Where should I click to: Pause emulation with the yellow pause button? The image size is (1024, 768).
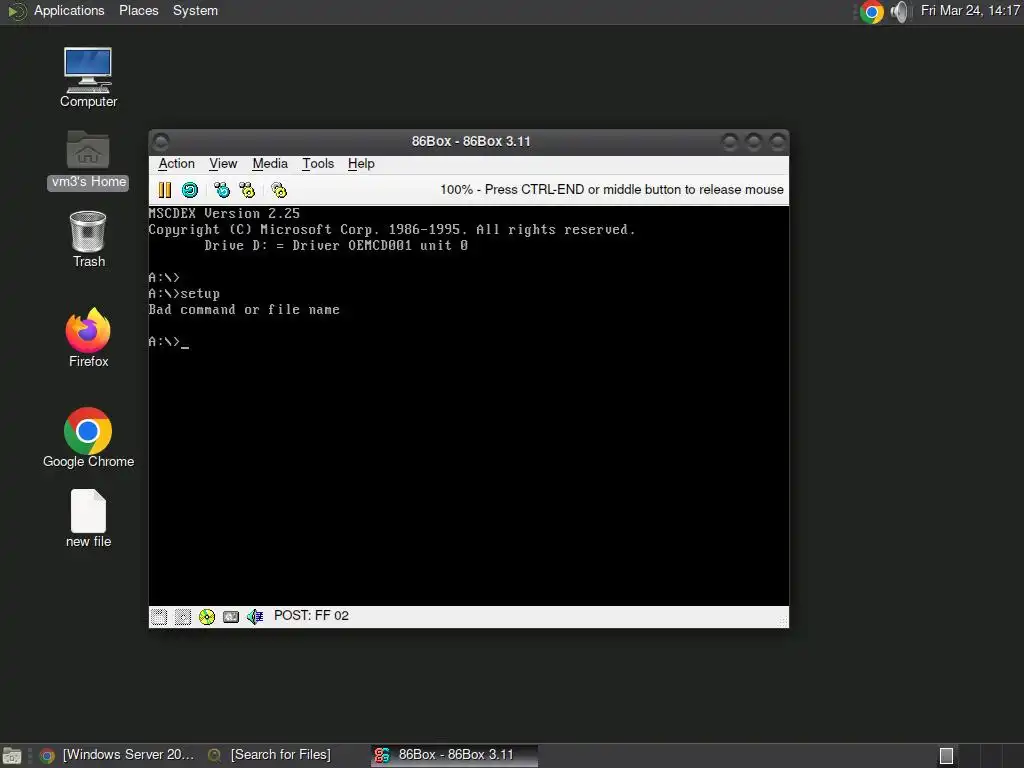pyautogui.click(x=165, y=190)
